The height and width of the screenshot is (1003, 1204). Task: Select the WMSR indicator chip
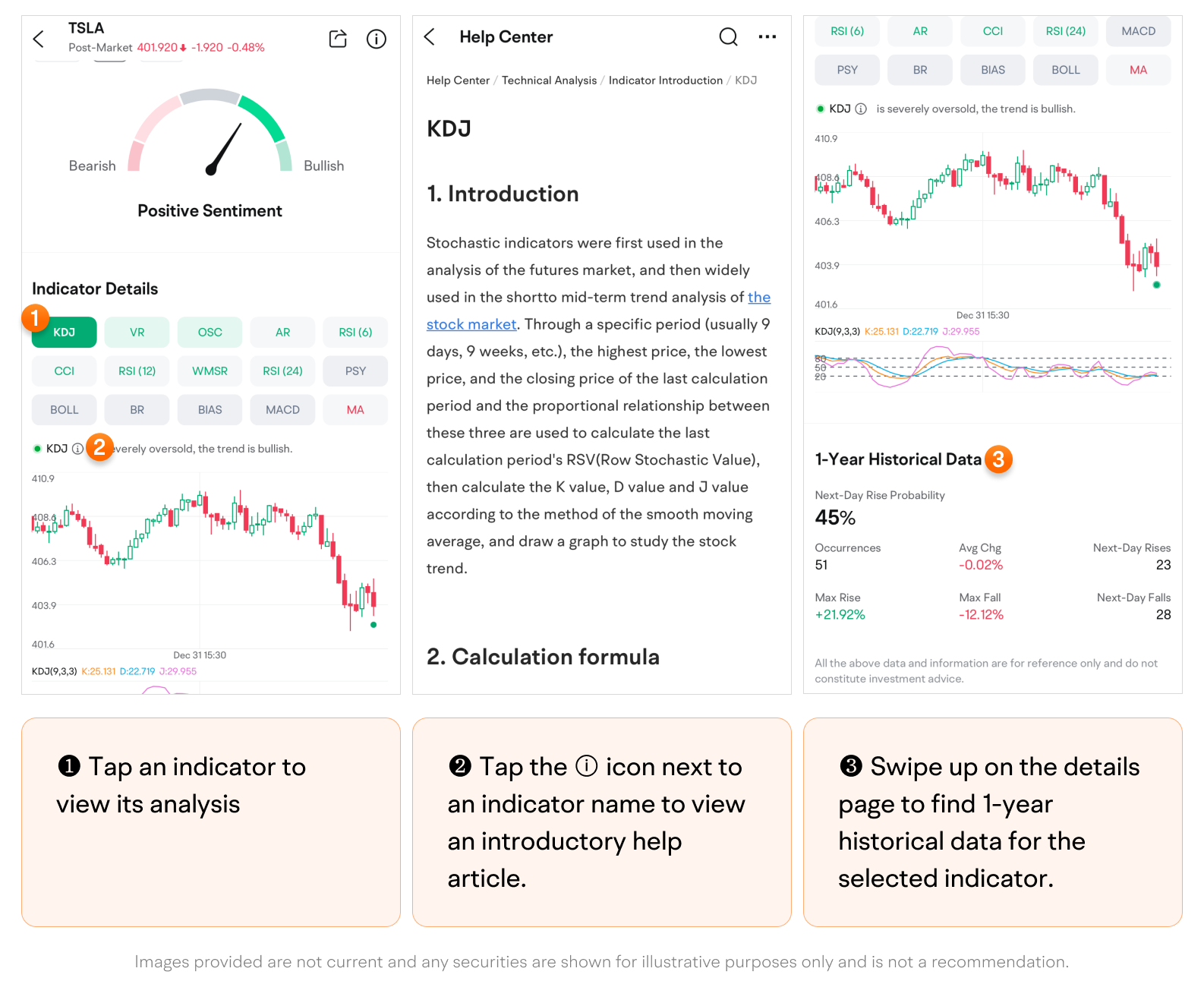click(210, 371)
